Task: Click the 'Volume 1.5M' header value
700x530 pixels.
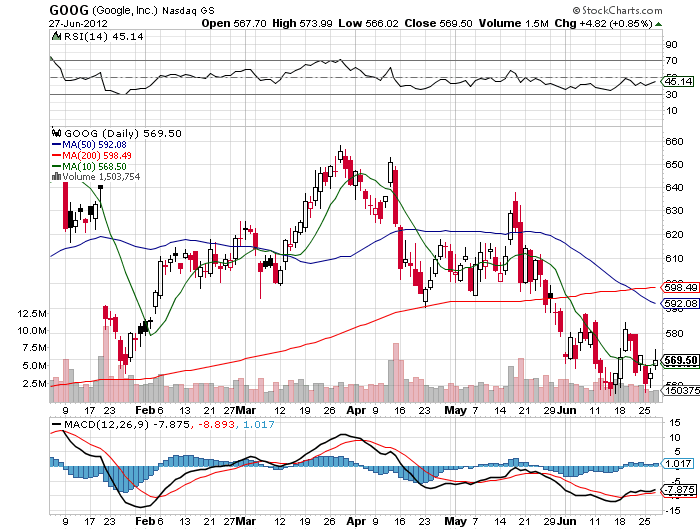Action: [513, 23]
